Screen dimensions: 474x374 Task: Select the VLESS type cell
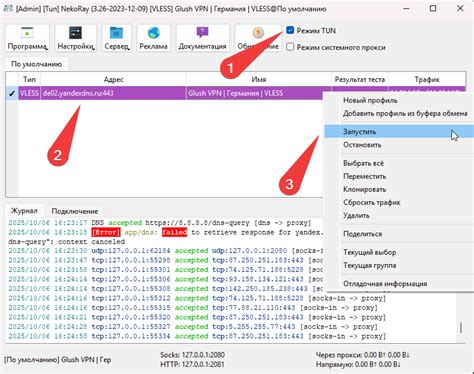click(x=29, y=93)
